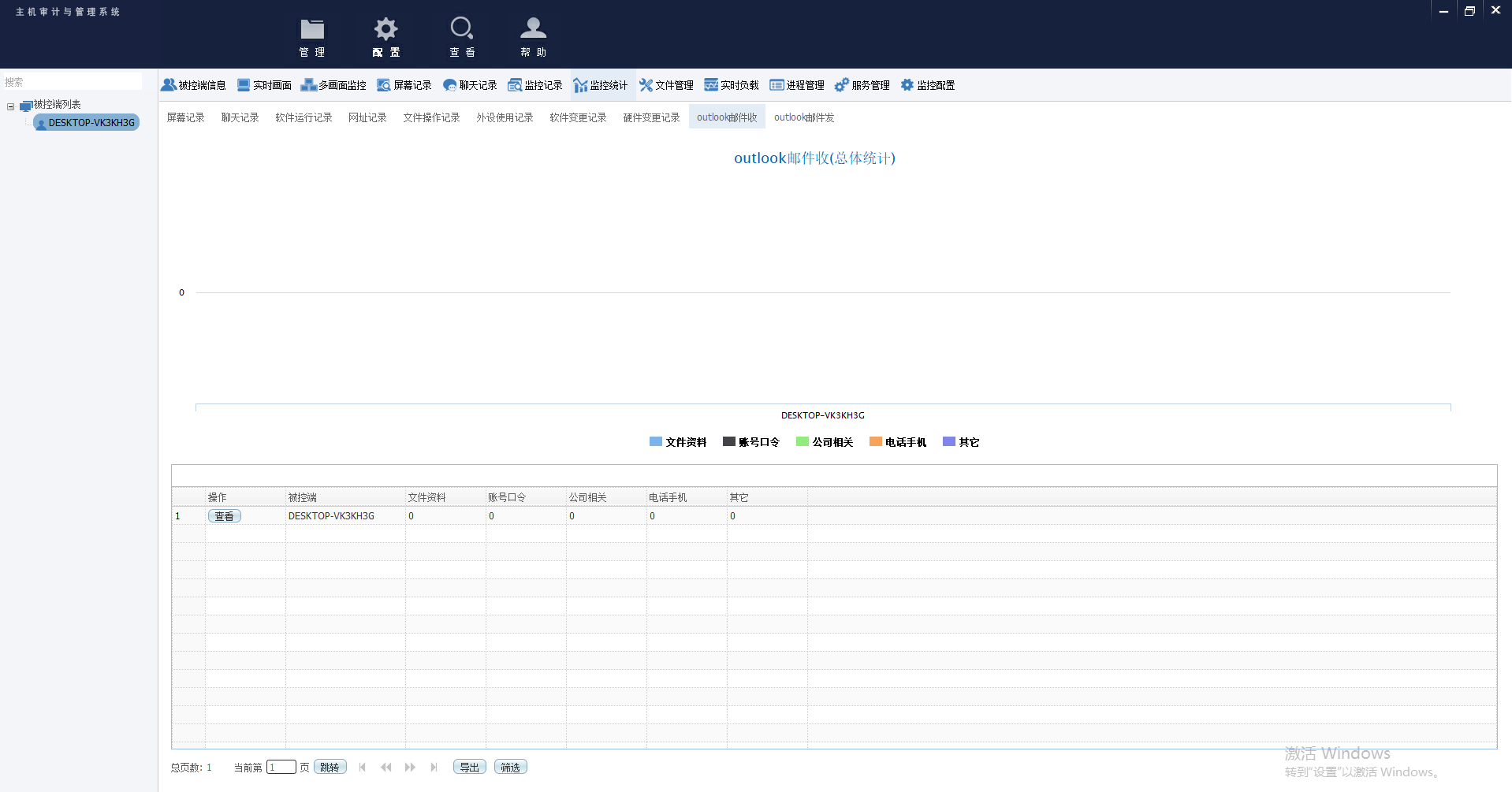Go to last page icon
The width and height of the screenshot is (1512, 792).
[x=434, y=768]
